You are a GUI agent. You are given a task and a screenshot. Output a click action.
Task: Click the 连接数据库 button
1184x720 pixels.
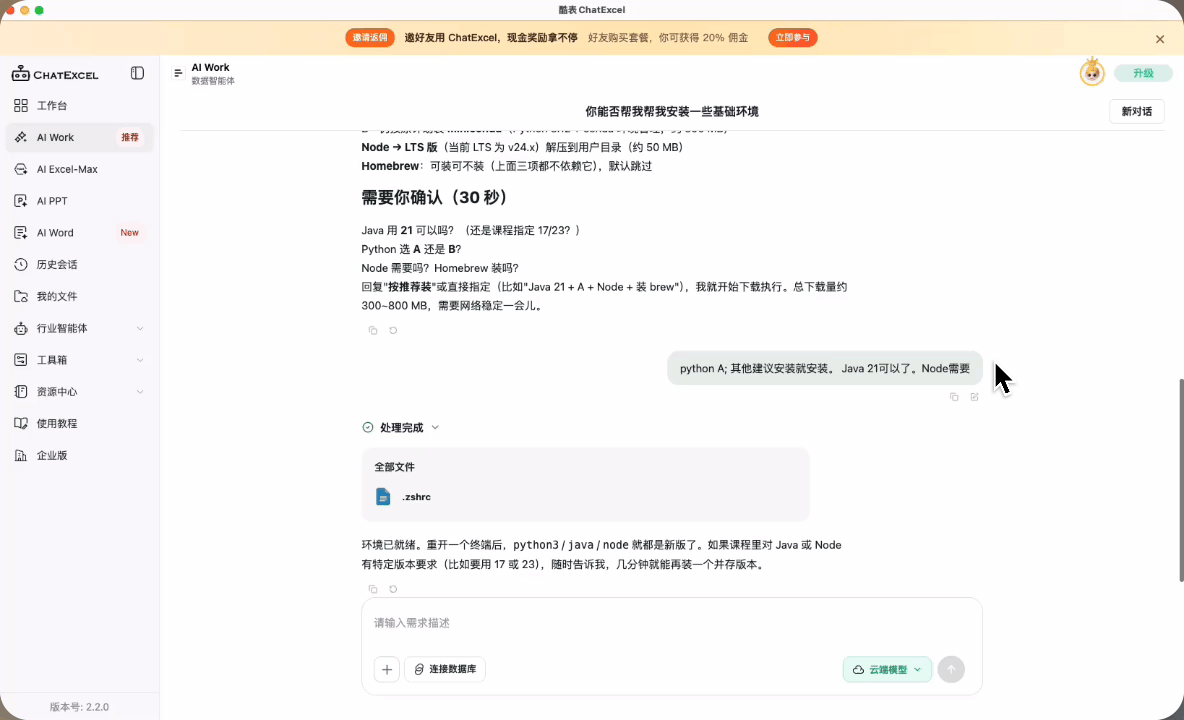(x=446, y=669)
